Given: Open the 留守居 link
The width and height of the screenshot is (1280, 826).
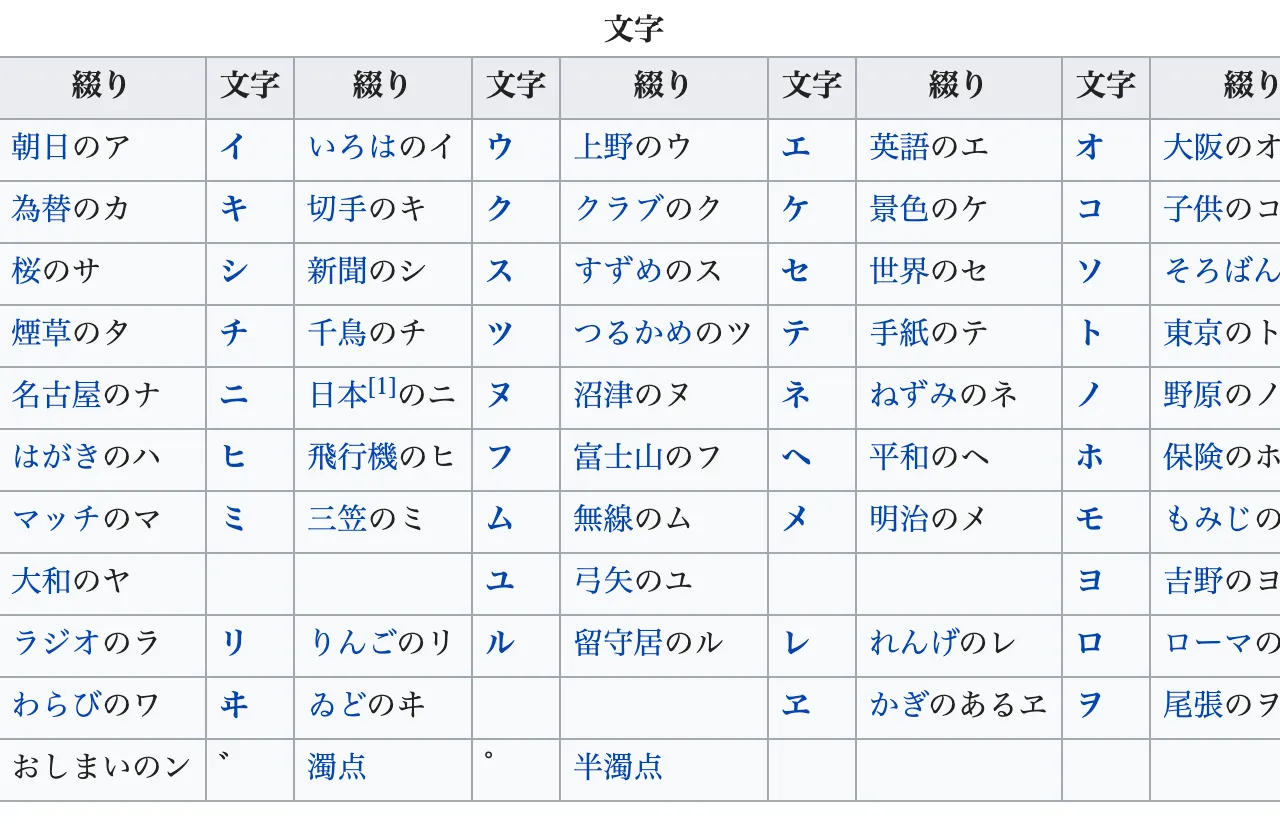Looking at the screenshot, I should [x=619, y=643].
